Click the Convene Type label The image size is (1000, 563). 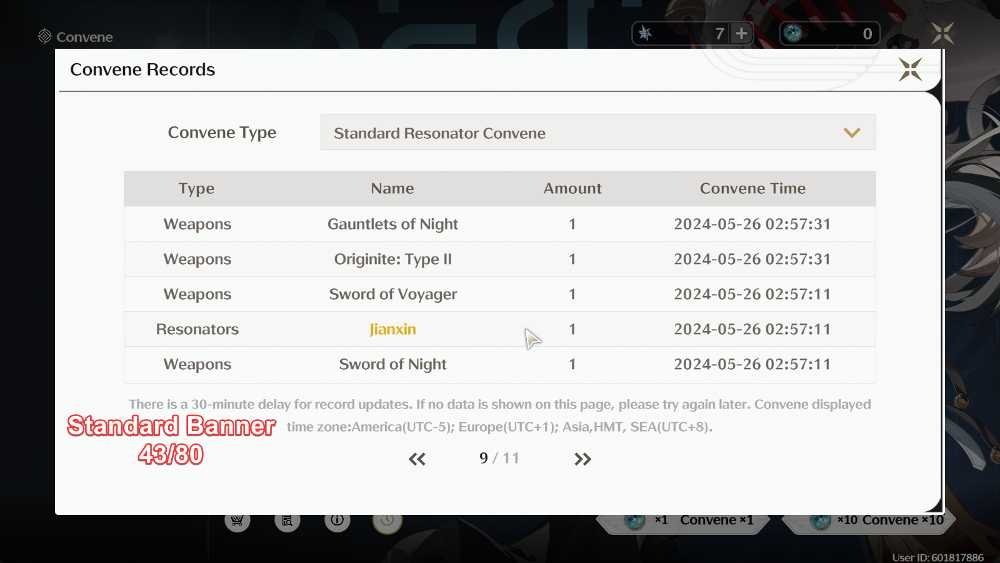222,132
